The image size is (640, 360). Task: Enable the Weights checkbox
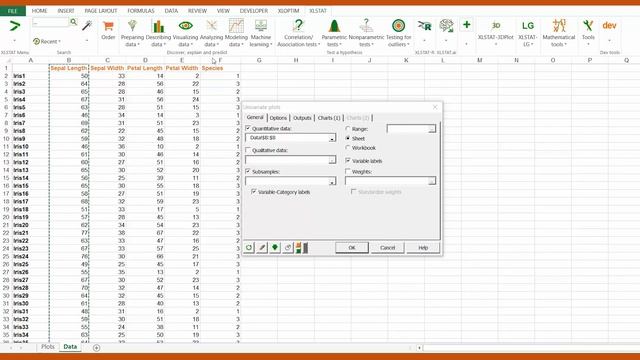[x=348, y=171]
